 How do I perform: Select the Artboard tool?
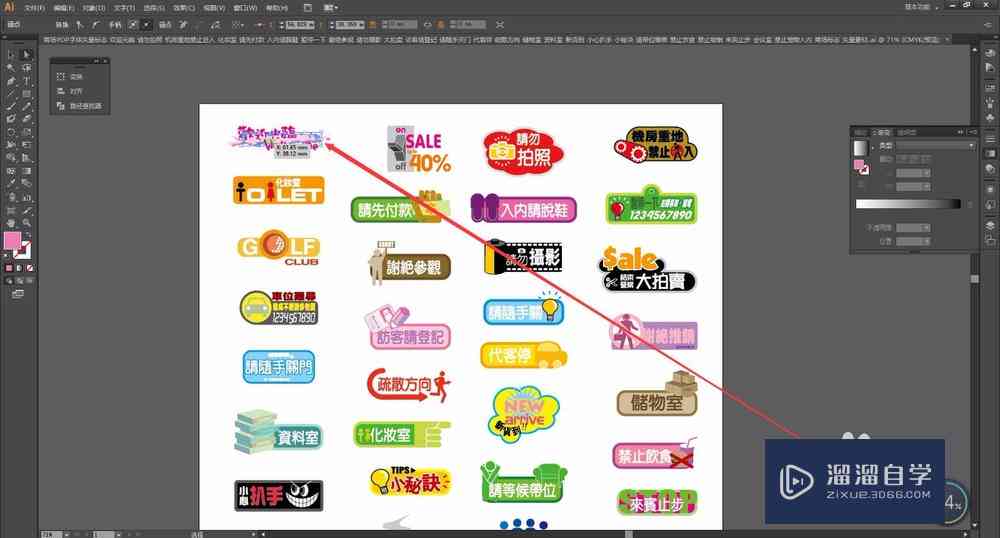pyautogui.click(x=10, y=210)
